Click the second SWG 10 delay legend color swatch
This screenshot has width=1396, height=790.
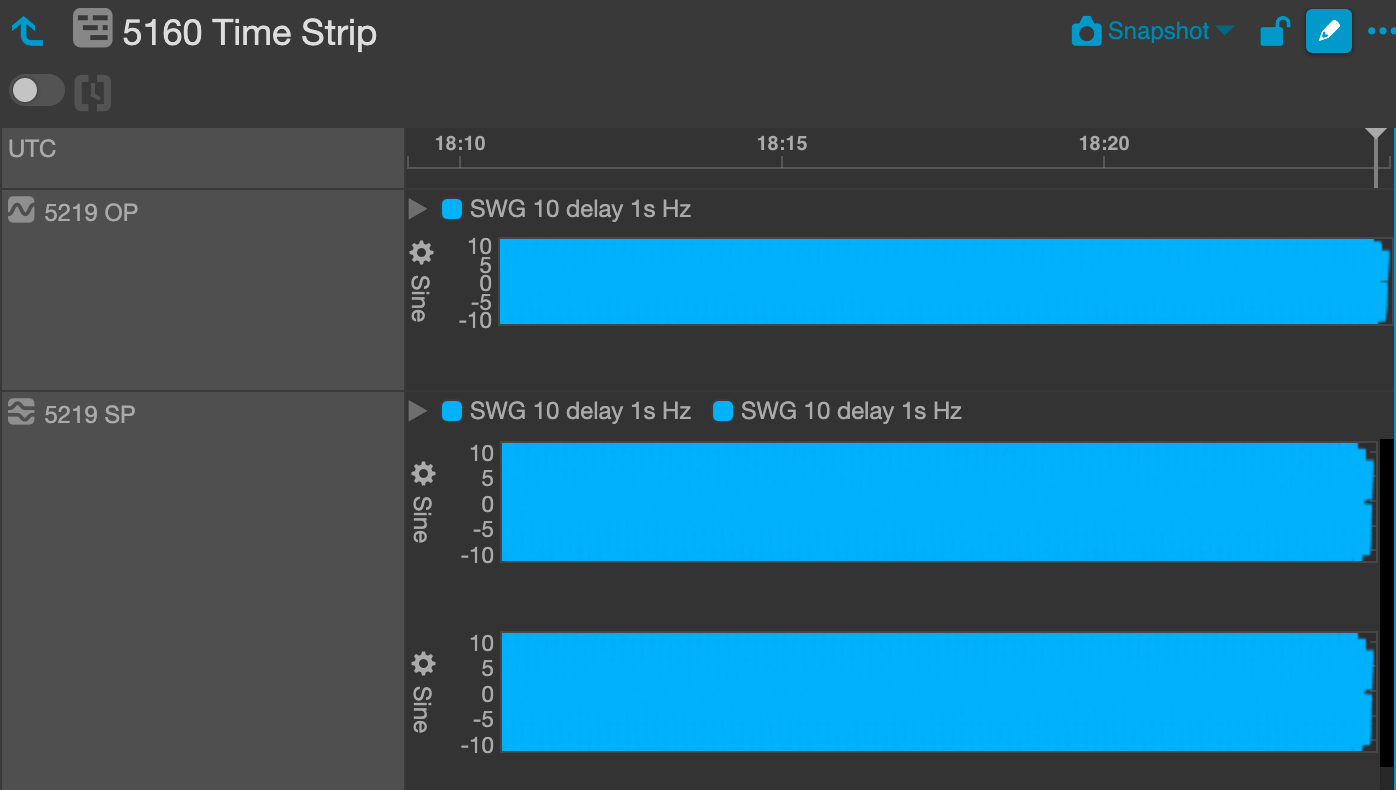click(723, 410)
